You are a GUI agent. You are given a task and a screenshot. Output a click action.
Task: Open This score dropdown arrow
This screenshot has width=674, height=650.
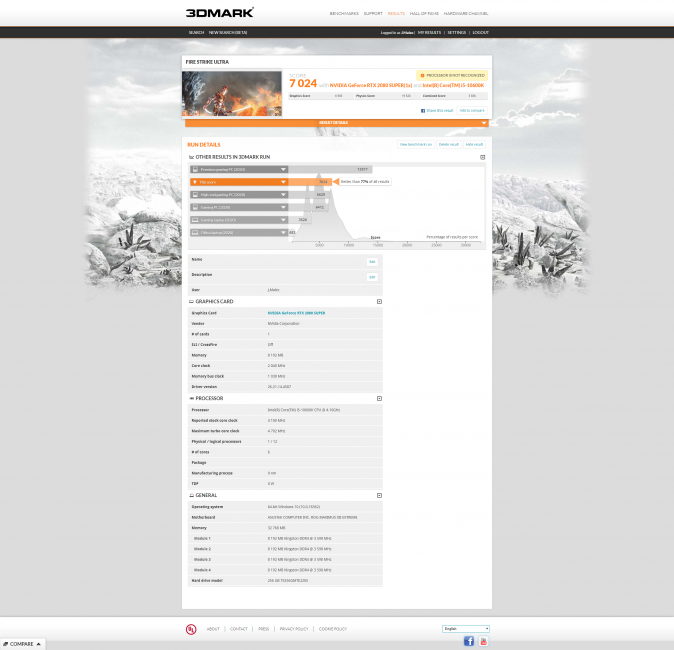[x=283, y=182]
